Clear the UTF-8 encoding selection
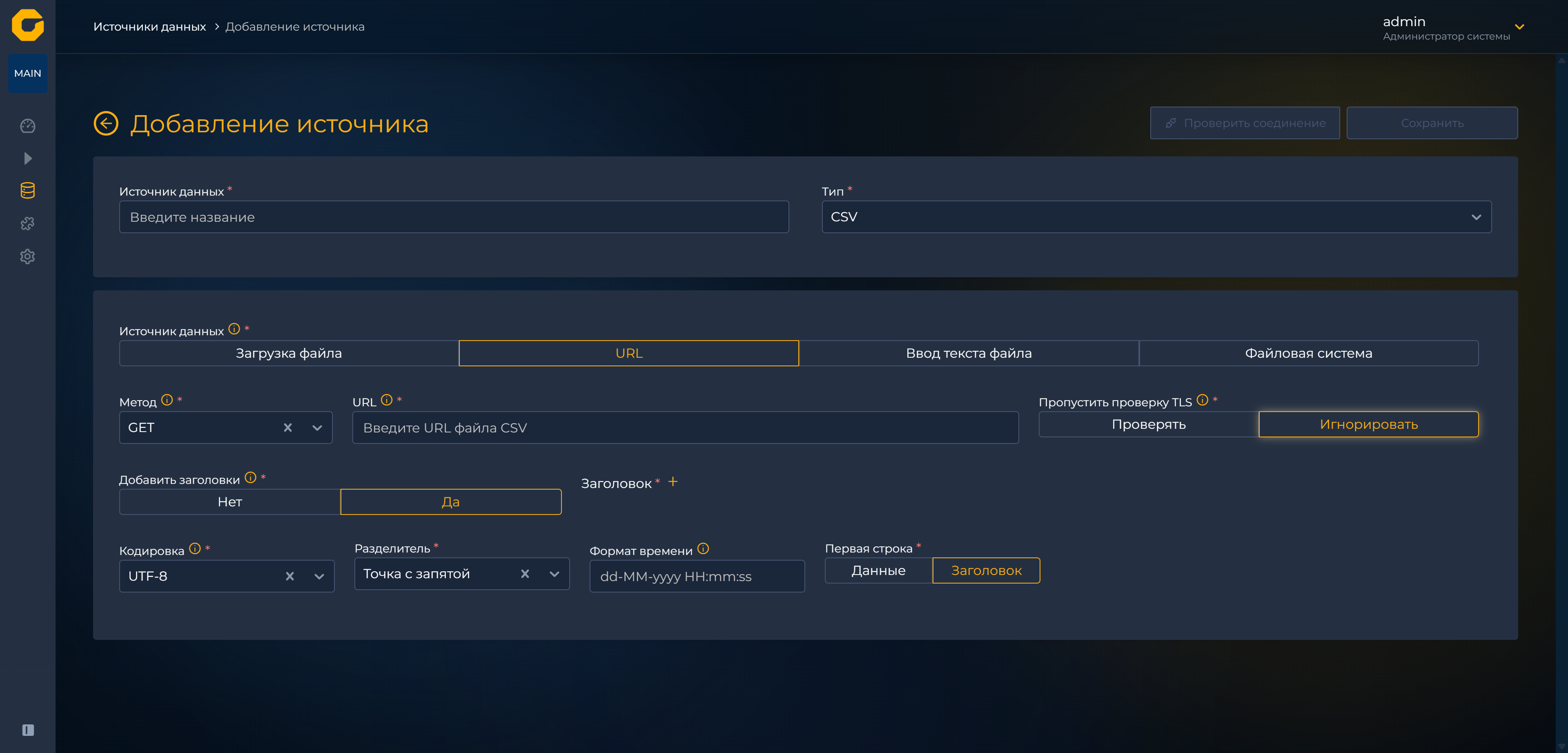This screenshot has width=1568, height=753. [x=290, y=577]
